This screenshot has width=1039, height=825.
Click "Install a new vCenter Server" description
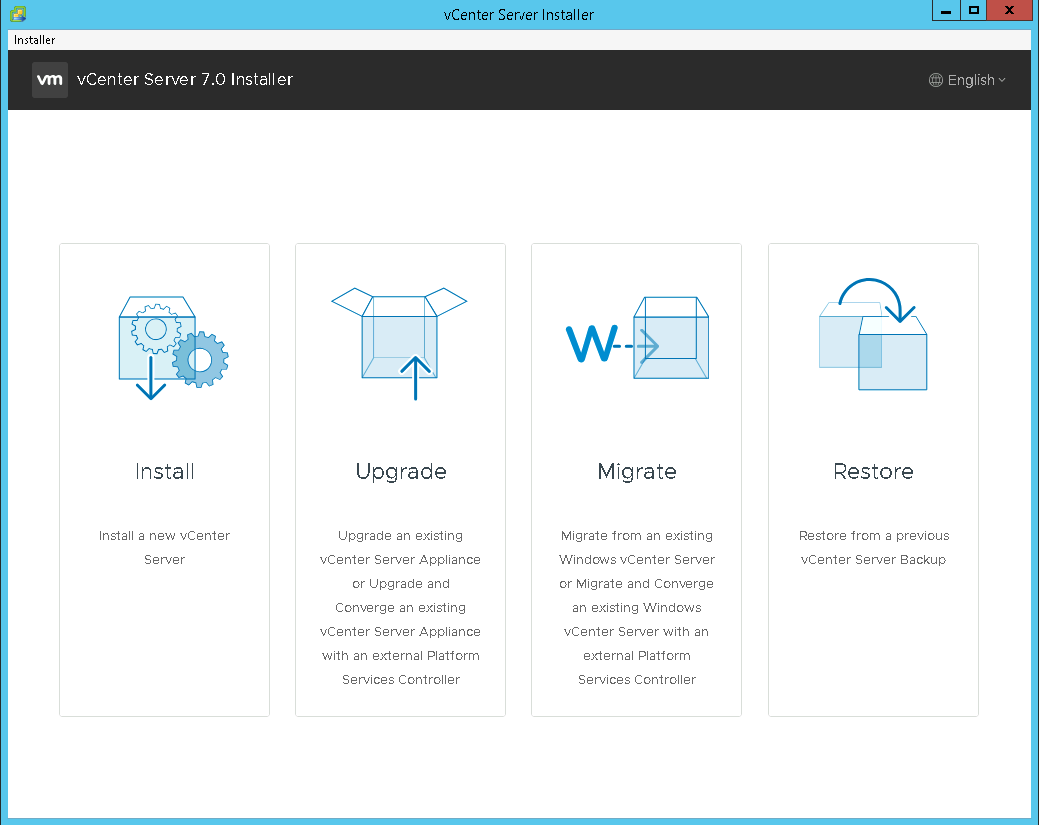[x=165, y=547]
